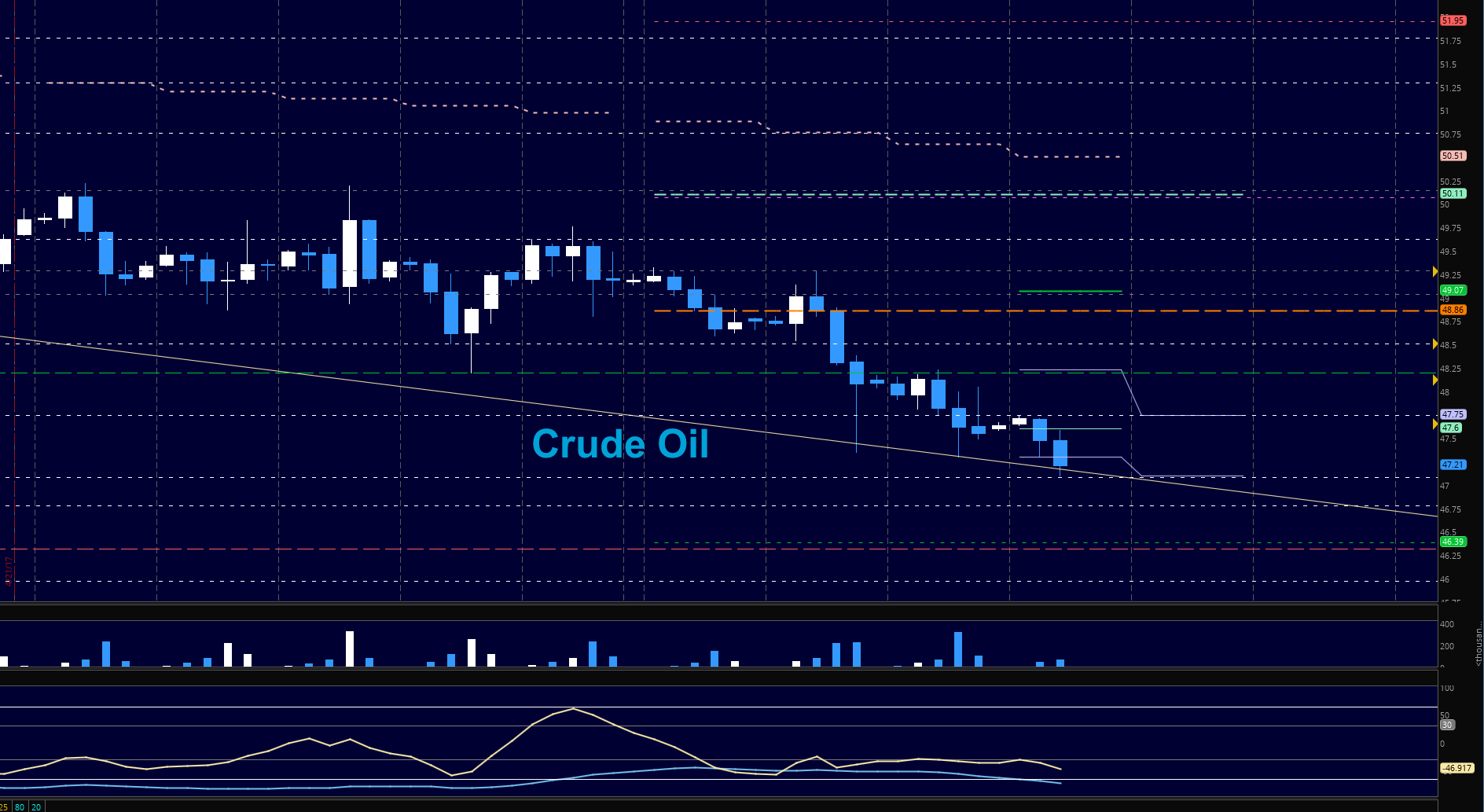Image resolution: width=1484 pixels, height=812 pixels.
Task: Click the red 4/21/17 date marker
Action: pyautogui.click(x=9, y=570)
